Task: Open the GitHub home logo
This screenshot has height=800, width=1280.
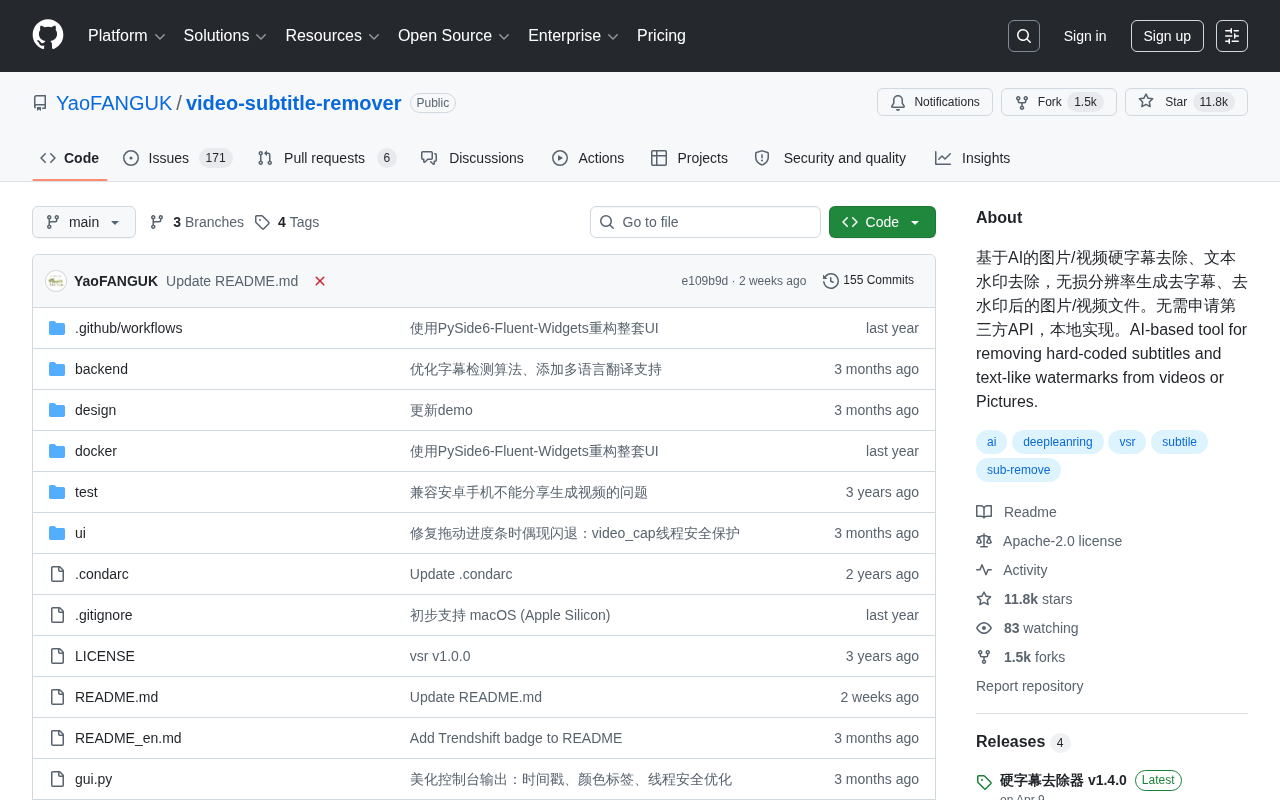Action: coord(48,35)
